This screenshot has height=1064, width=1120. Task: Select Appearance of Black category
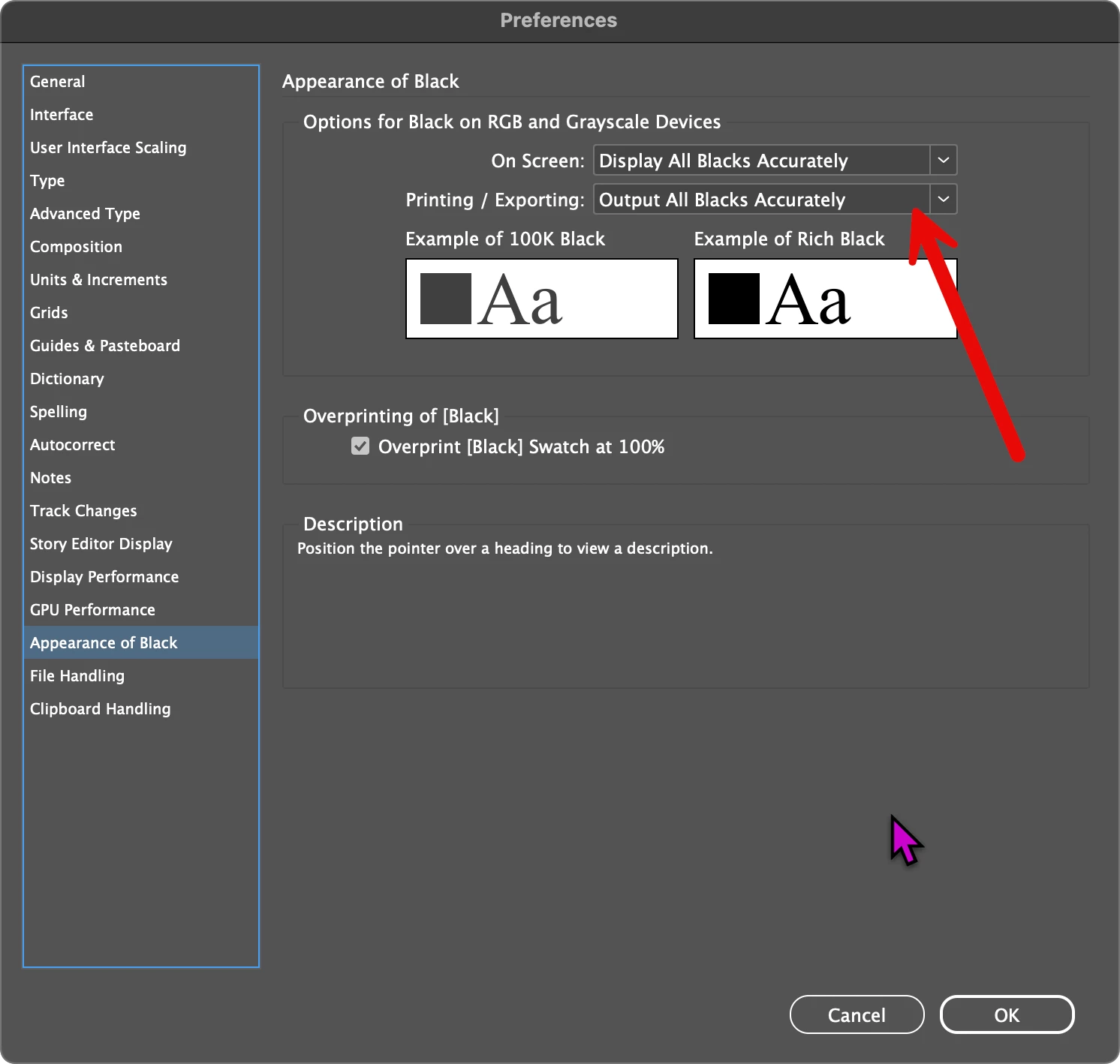click(x=141, y=643)
